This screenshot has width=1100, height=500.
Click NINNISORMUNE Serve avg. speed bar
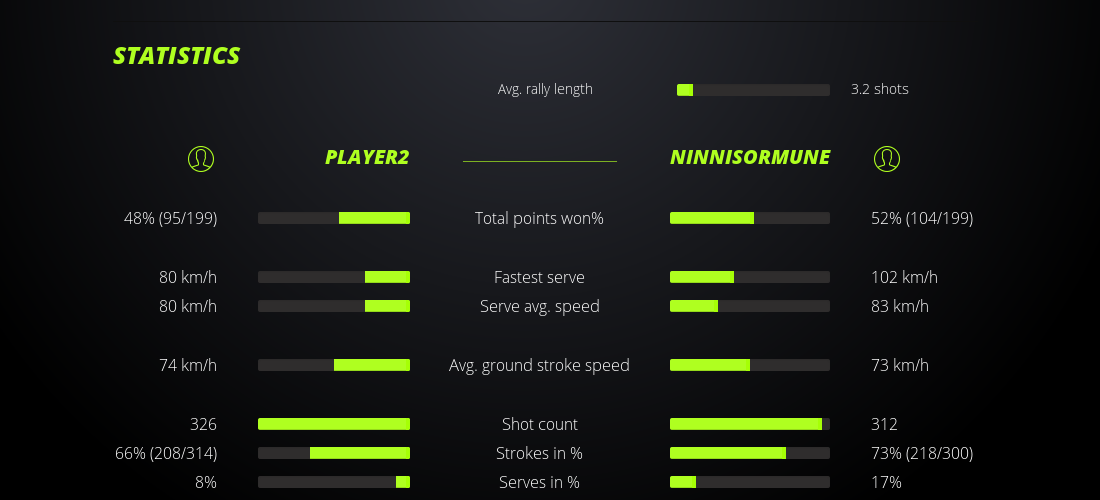[750, 306]
